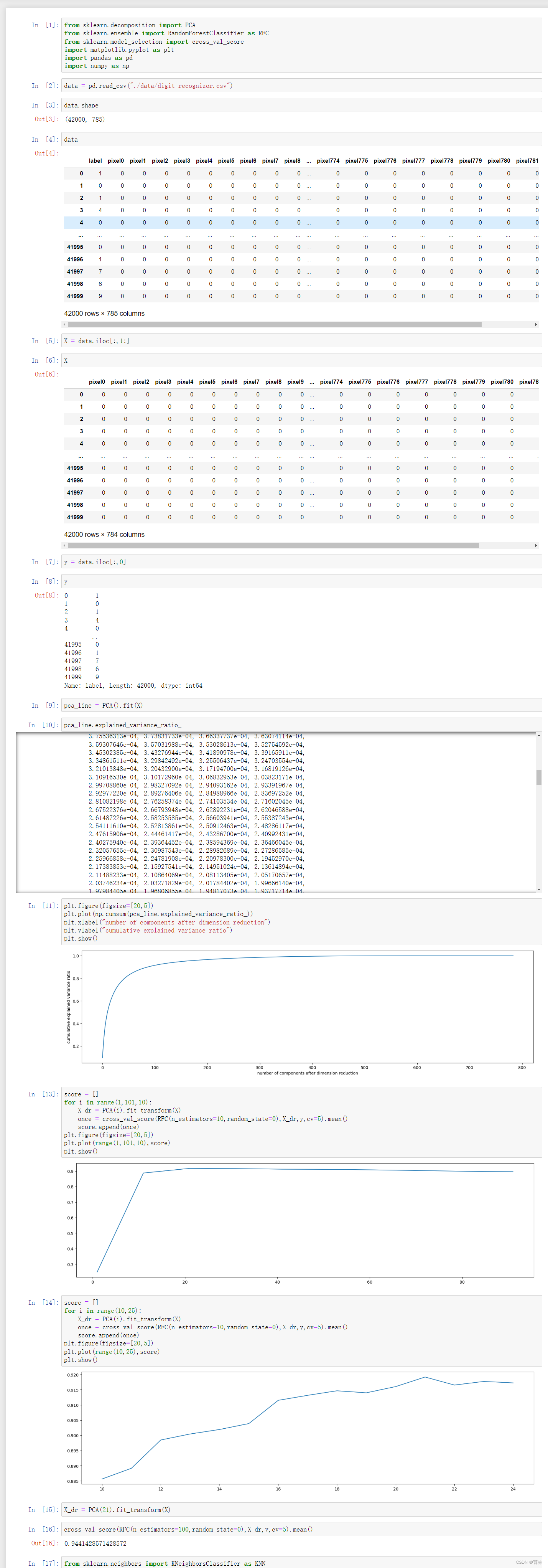Select the pca_line = PCA().fit(X) cell
Image resolution: width=548 pixels, height=1568 pixels.
pos(302,705)
